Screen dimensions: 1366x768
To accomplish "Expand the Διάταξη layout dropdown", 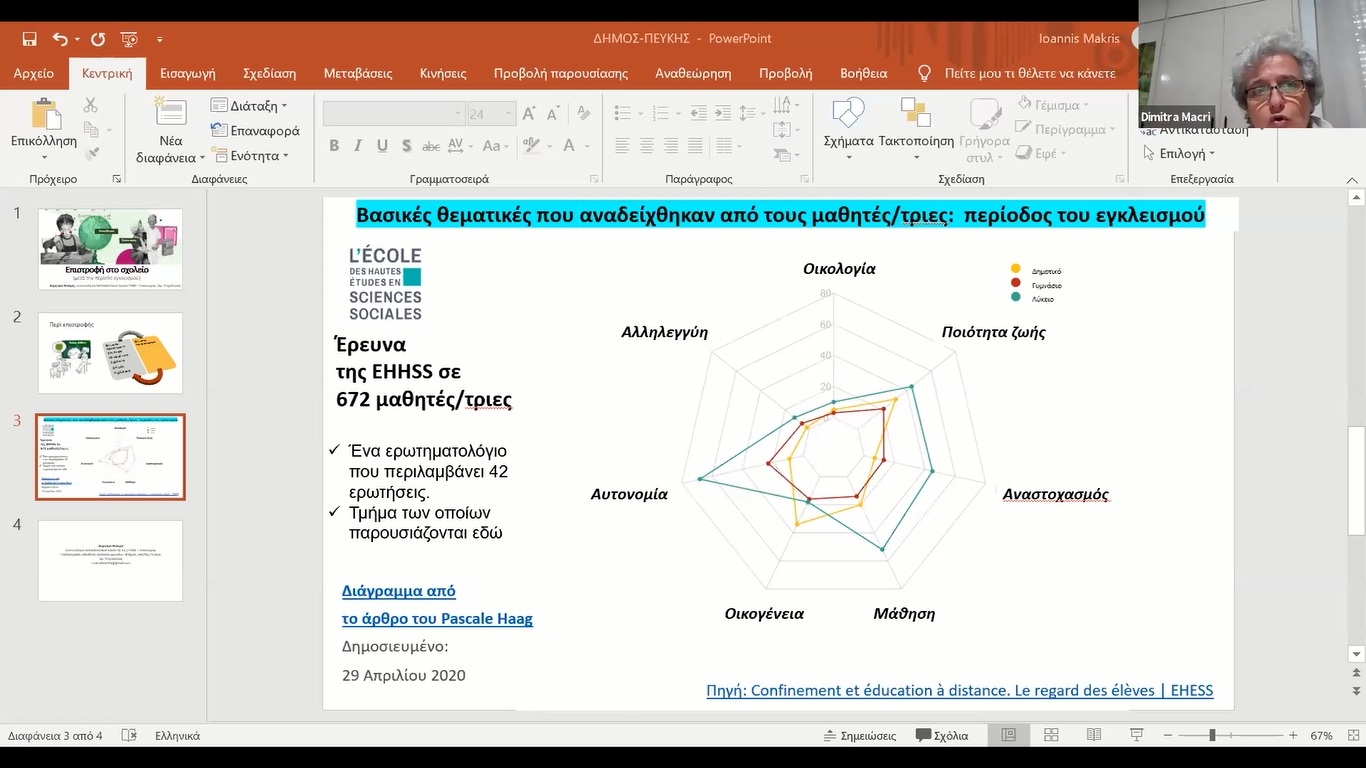I will tap(249, 105).
